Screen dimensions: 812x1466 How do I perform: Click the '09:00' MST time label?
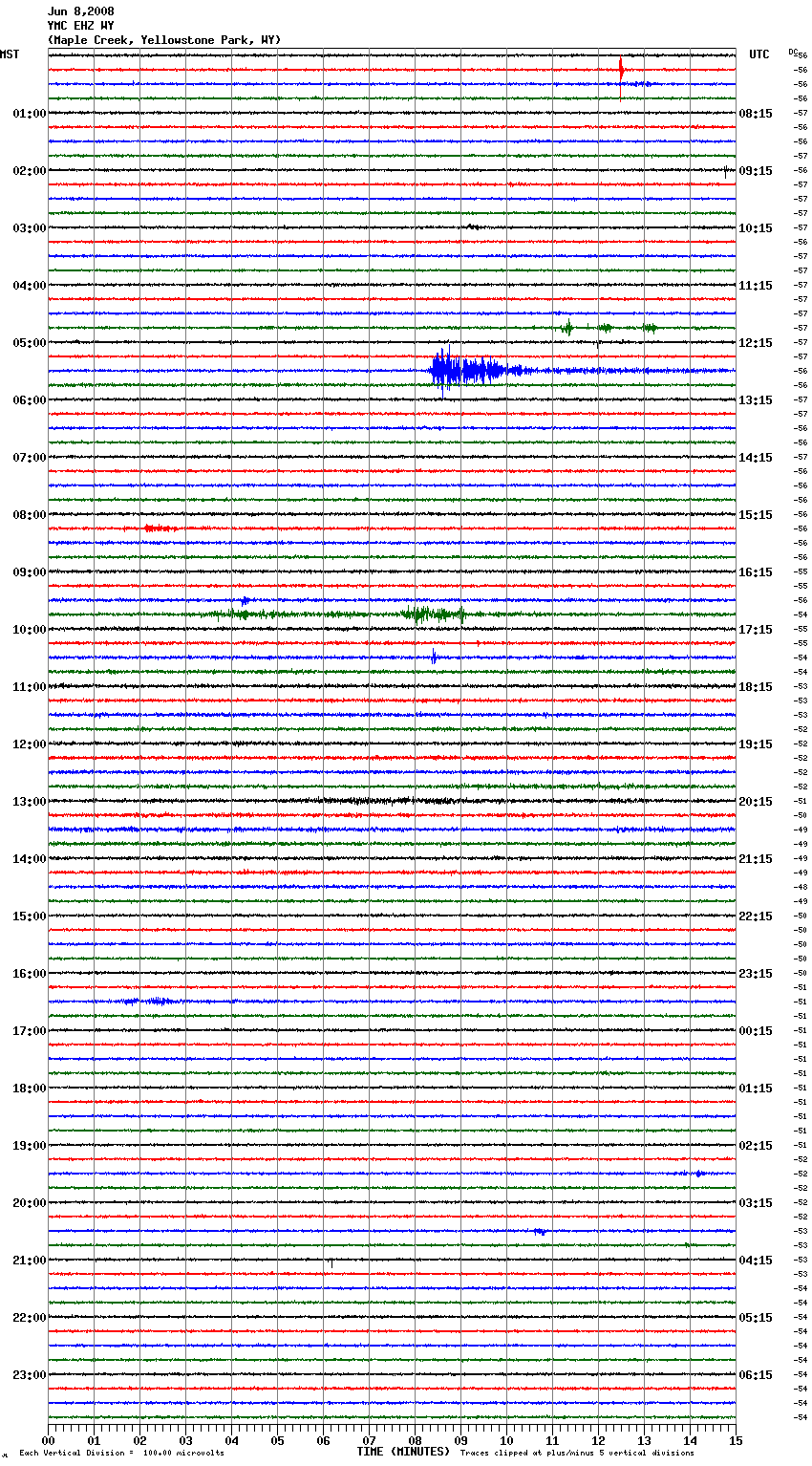(x=30, y=572)
